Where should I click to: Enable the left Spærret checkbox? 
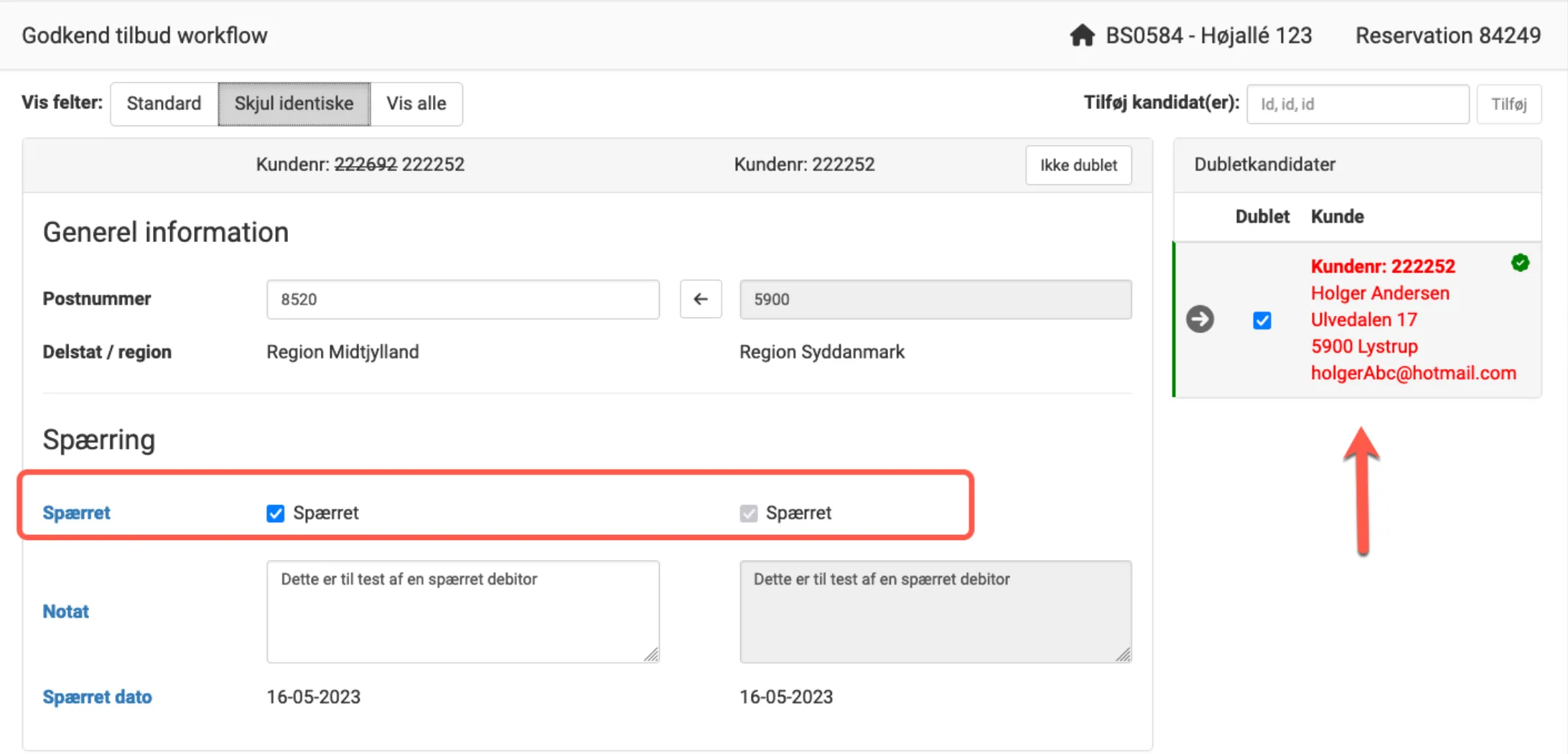tap(275, 513)
